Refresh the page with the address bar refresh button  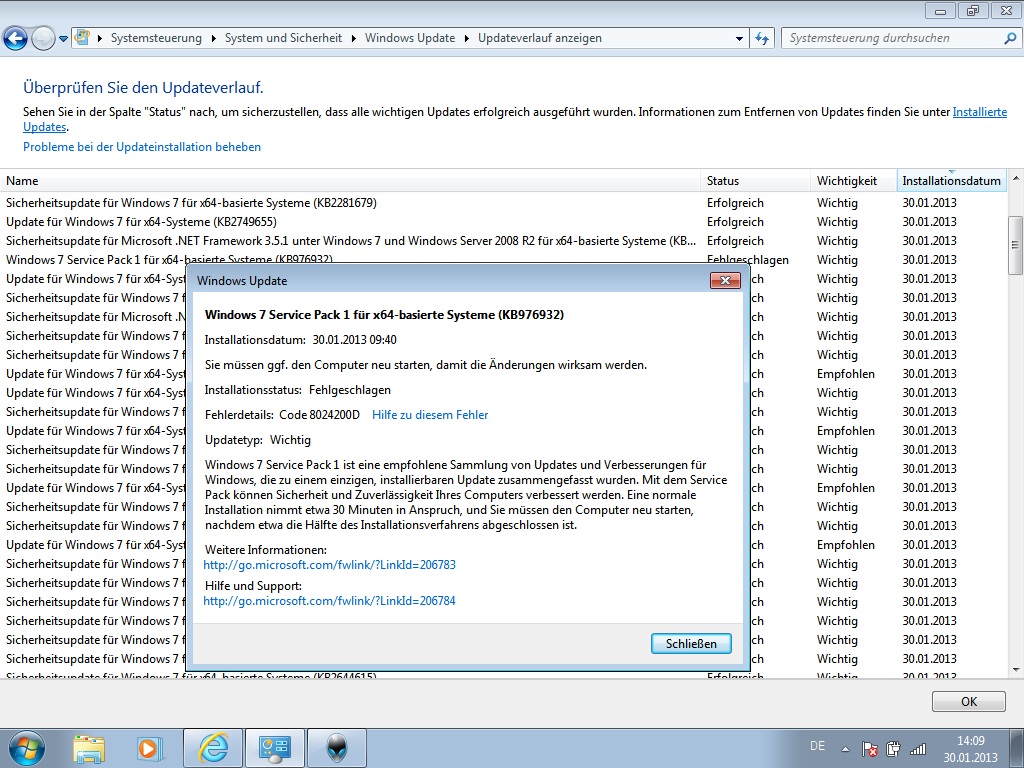(x=761, y=38)
